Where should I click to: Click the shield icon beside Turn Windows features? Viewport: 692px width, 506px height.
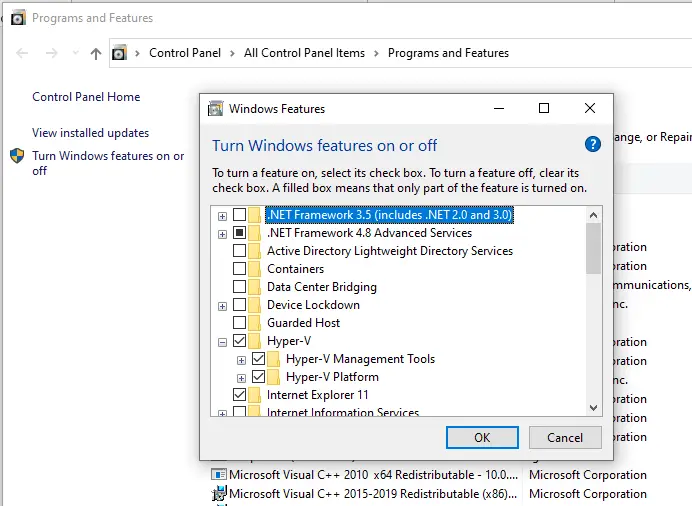(x=17, y=156)
